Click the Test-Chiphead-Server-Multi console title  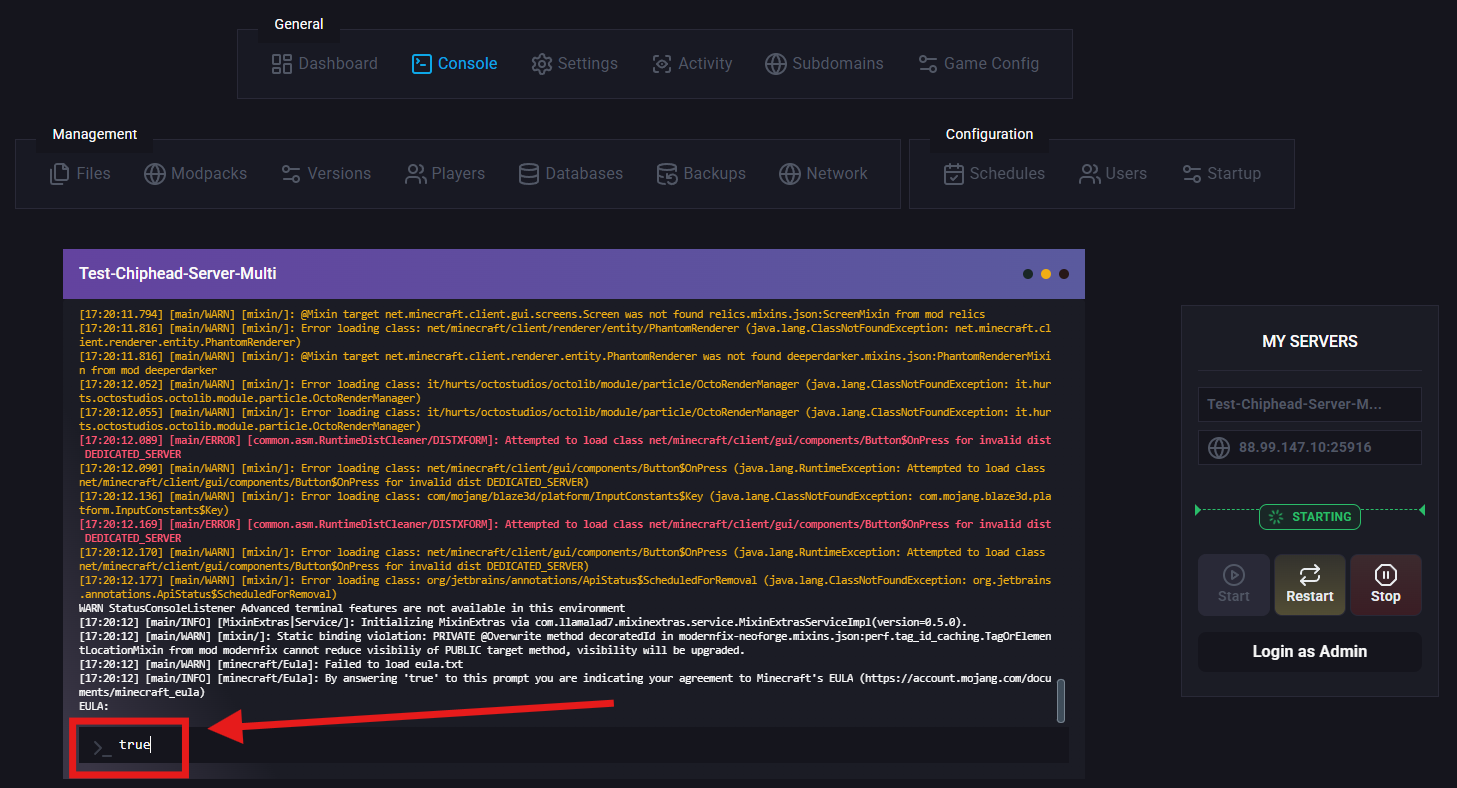point(178,274)
